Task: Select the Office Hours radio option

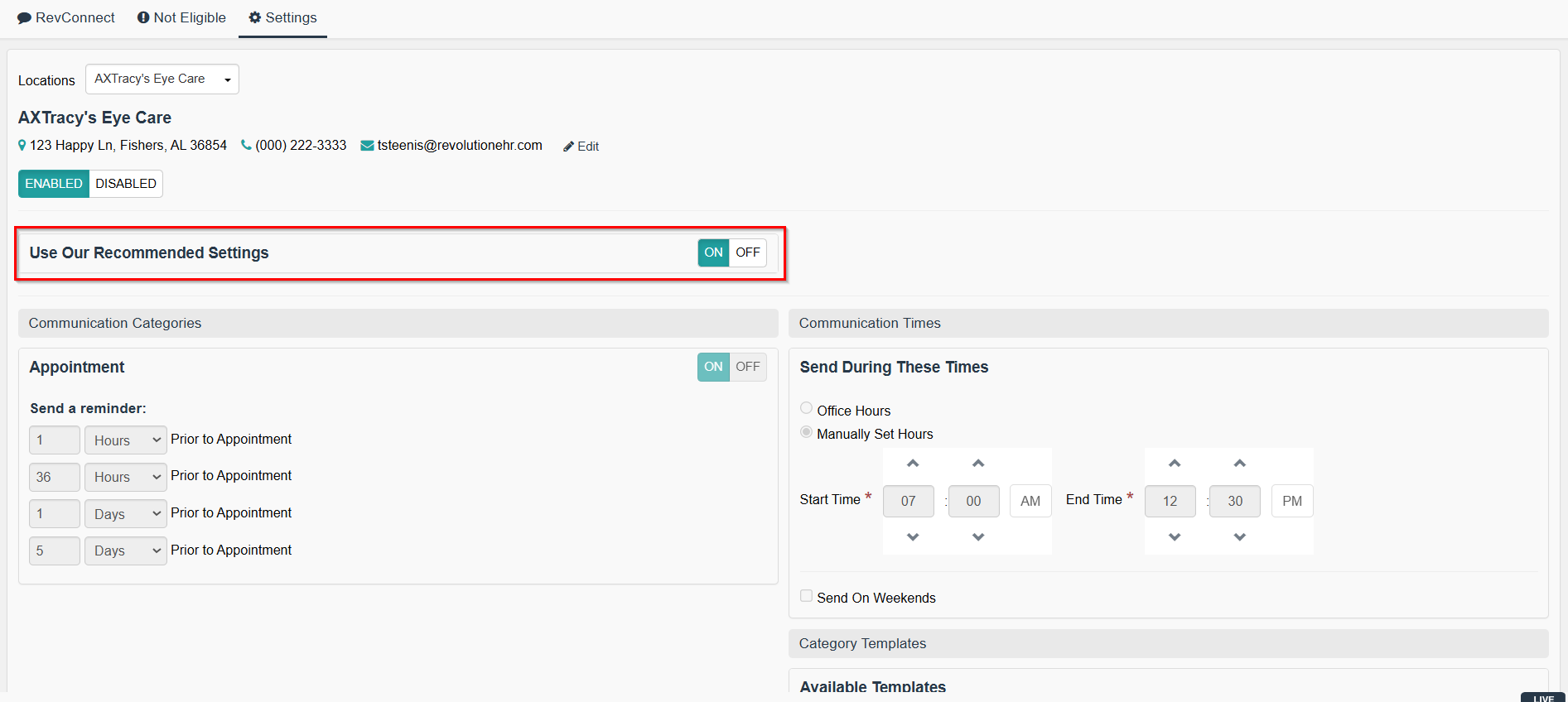Action: coord(806,408)
